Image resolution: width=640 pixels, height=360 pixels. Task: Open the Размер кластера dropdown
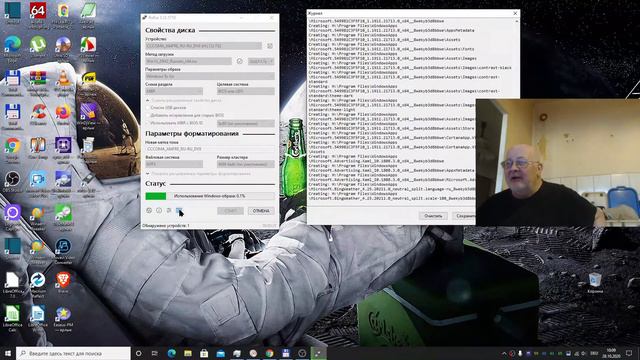246,164
